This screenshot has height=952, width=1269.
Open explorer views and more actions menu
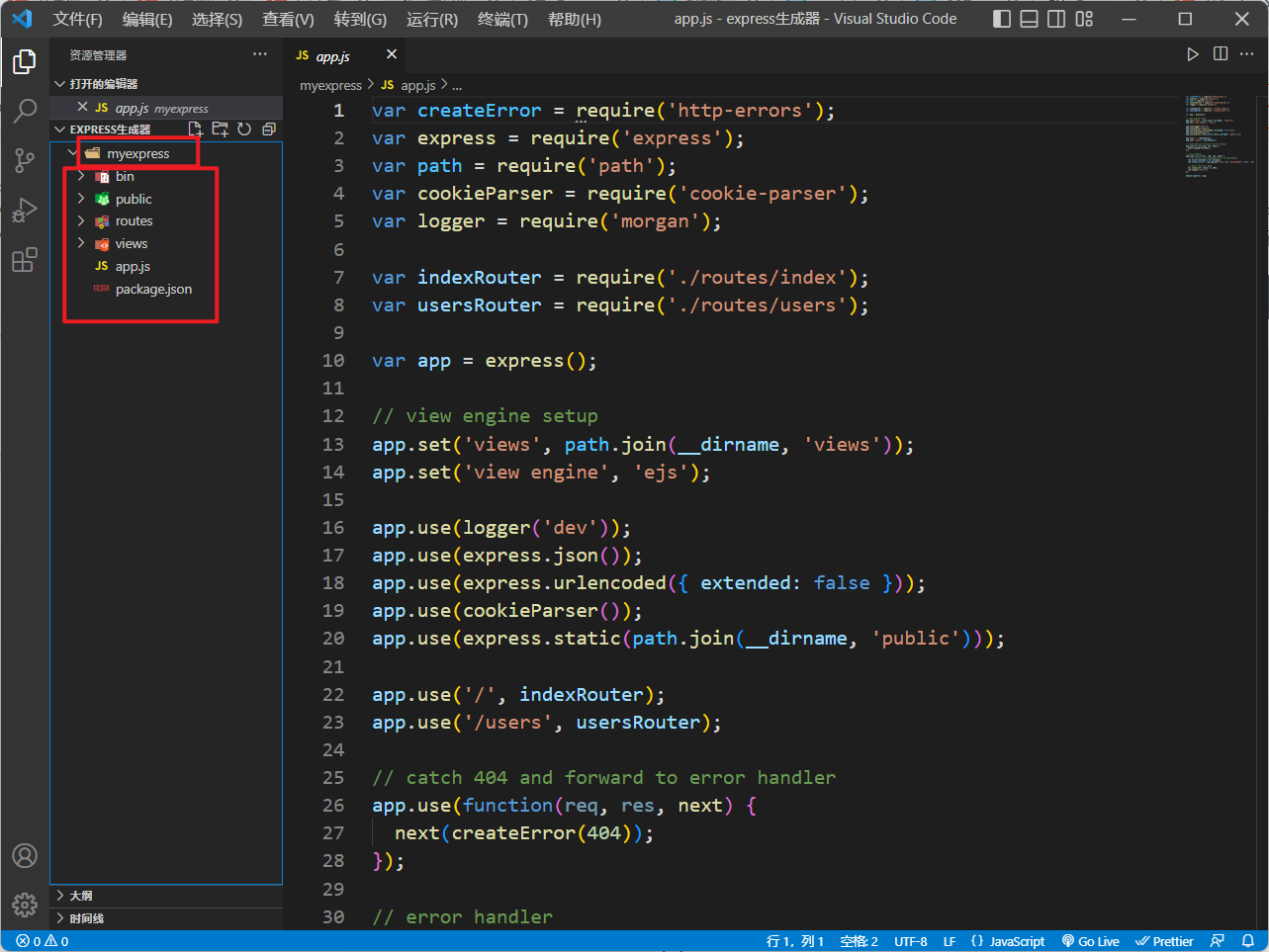click(260, 54)
